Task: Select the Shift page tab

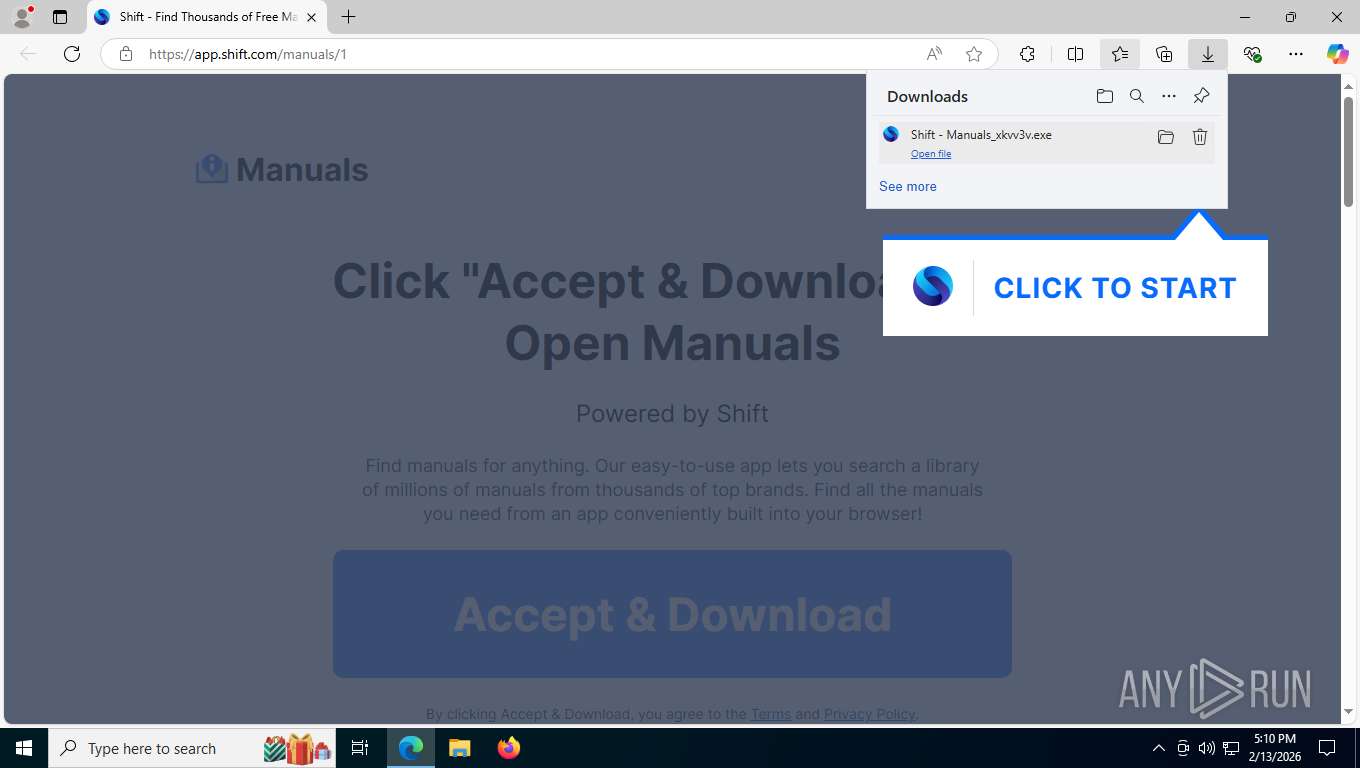Action: [206, 17]
